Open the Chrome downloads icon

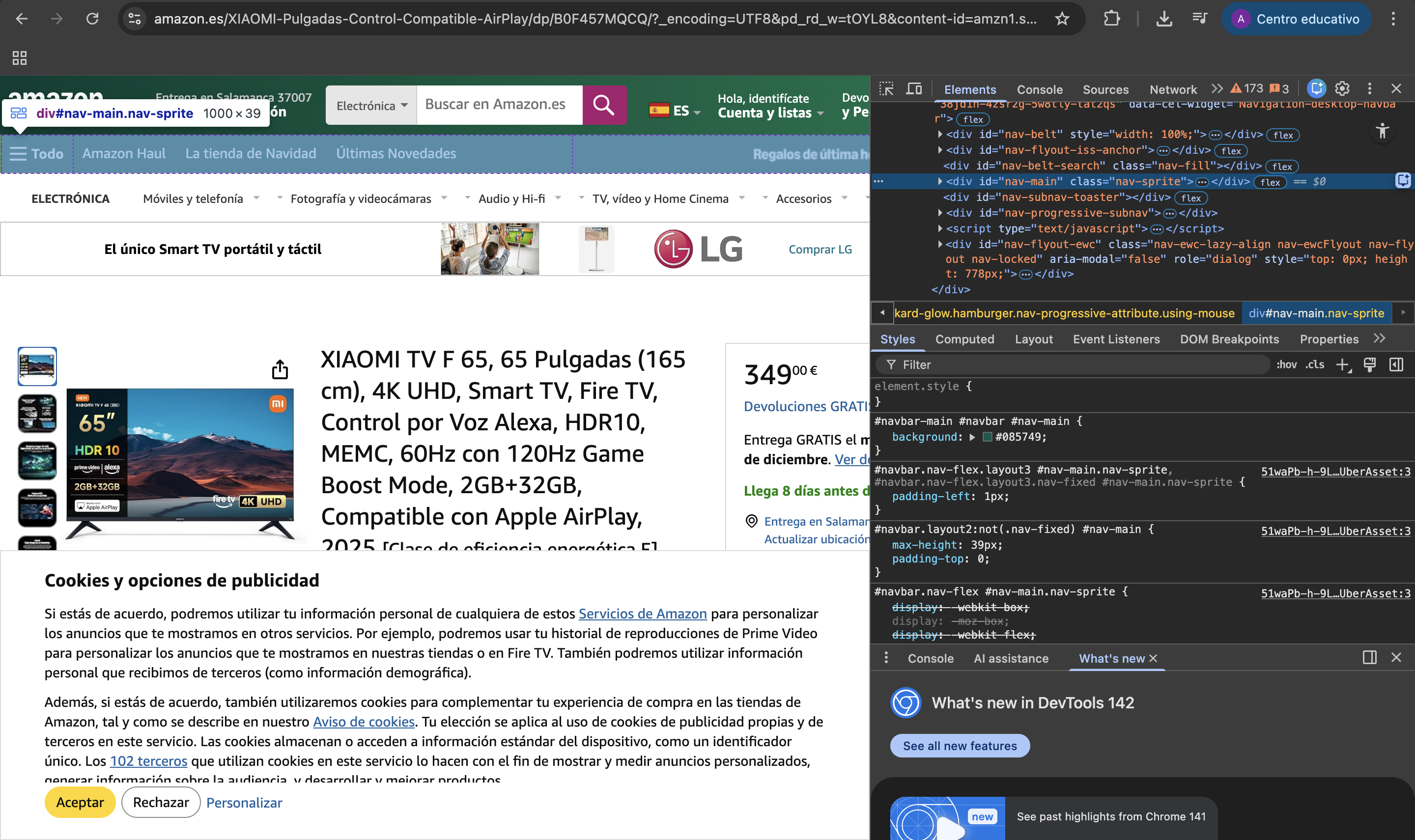1164,19
